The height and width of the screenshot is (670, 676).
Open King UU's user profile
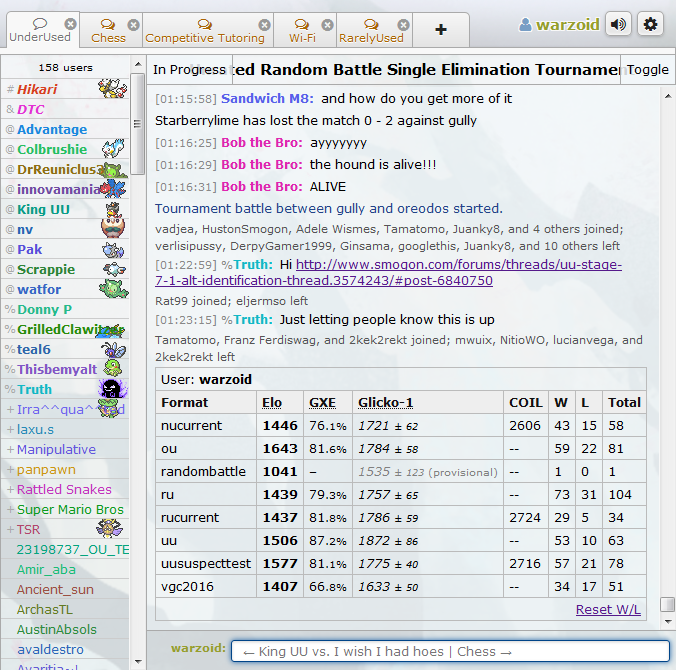point(45,209)
